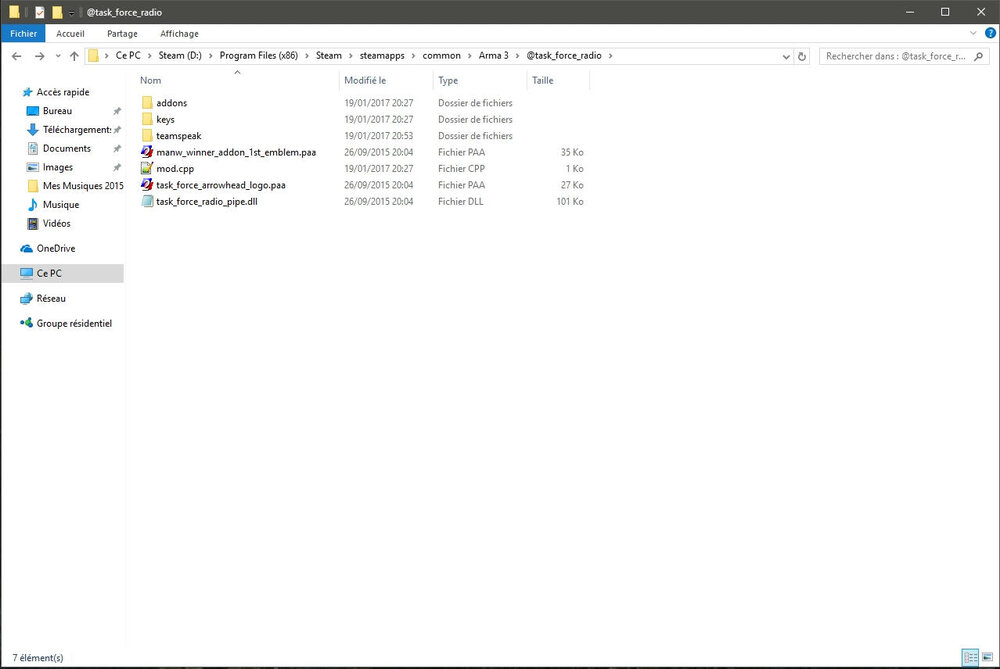This screenshot has width=1000, height=669.
Task: Expand the chevron after Ce PC breadcrumb
Action: (x=150, y=55)
